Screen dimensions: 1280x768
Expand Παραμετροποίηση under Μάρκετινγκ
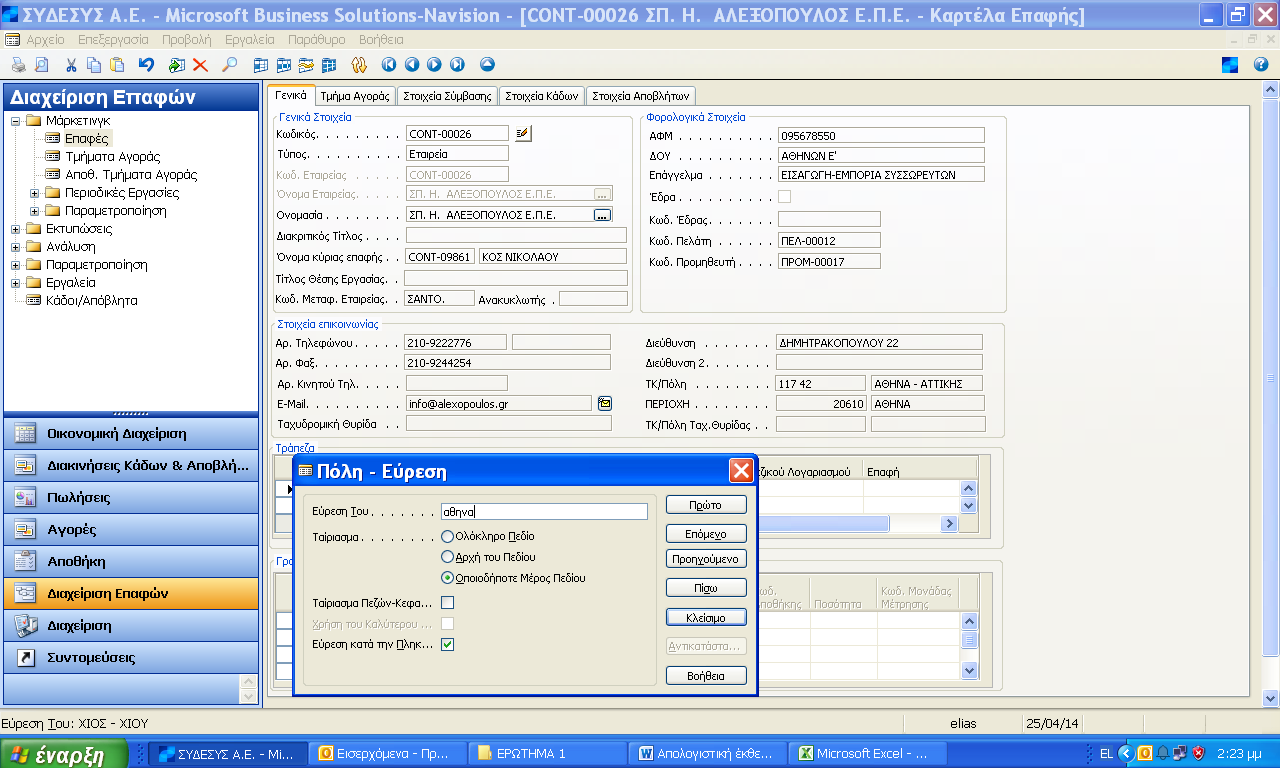[x=34, y=211]
